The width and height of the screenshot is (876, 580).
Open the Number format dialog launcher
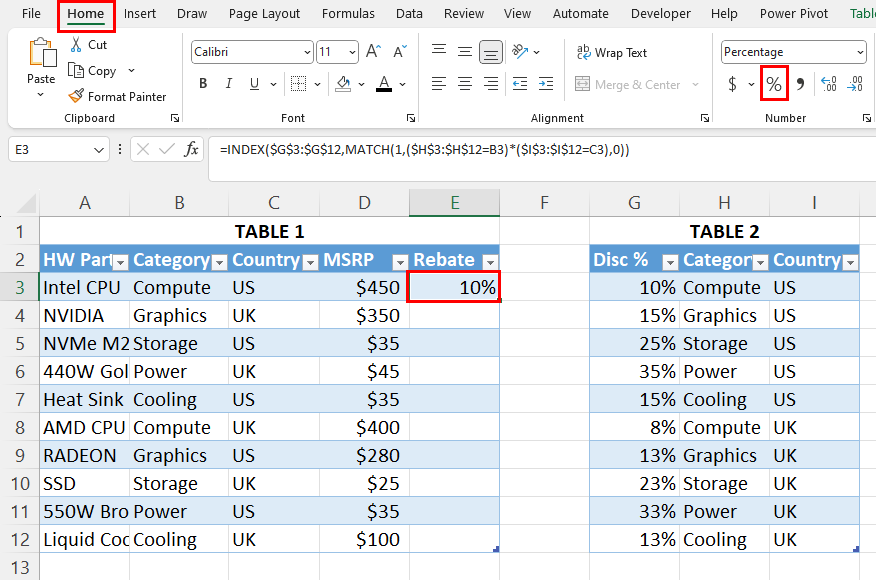pyautogui.click(x=867, y=118)
